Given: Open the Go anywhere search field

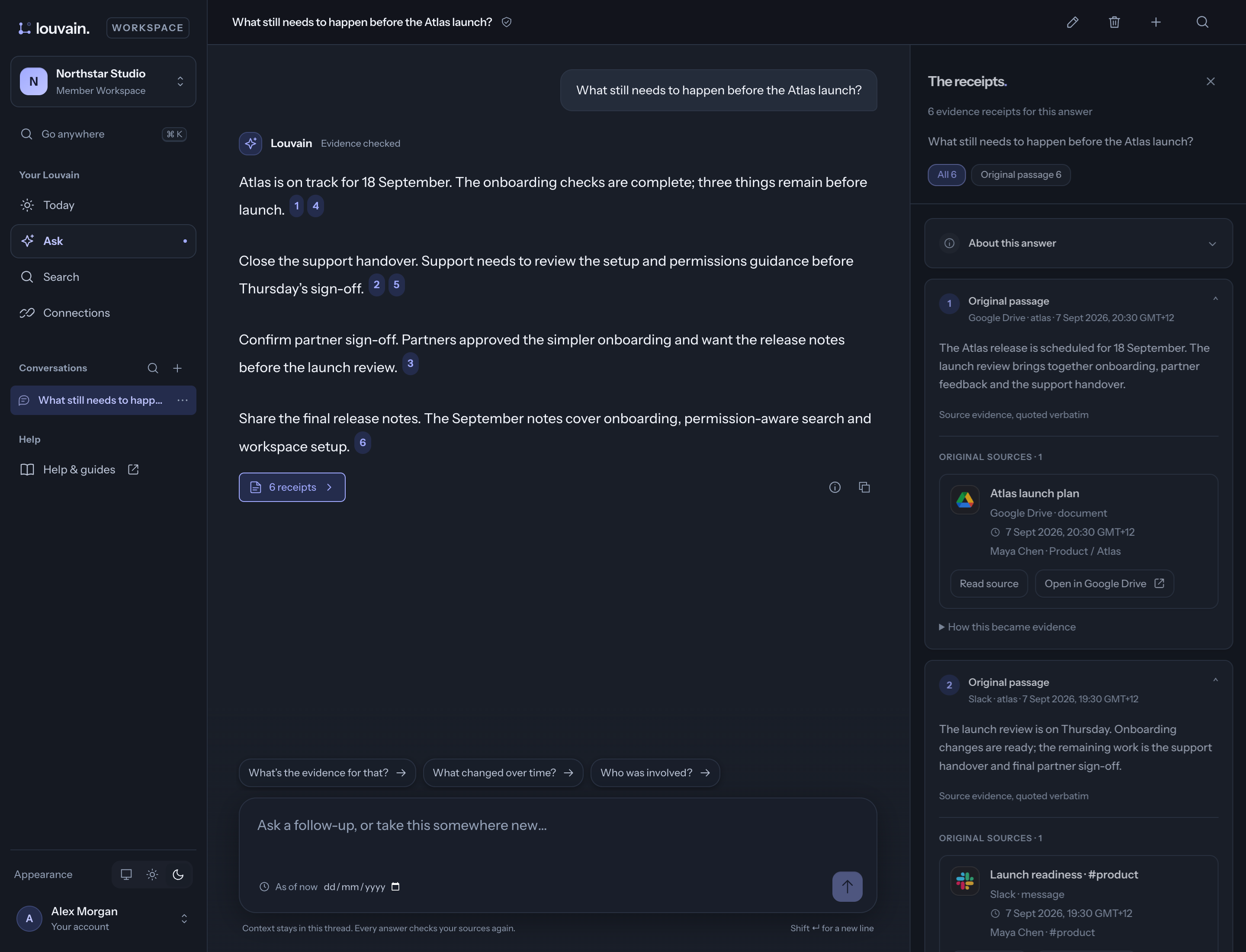Looking at the screenshot, I should coord(103,134).
